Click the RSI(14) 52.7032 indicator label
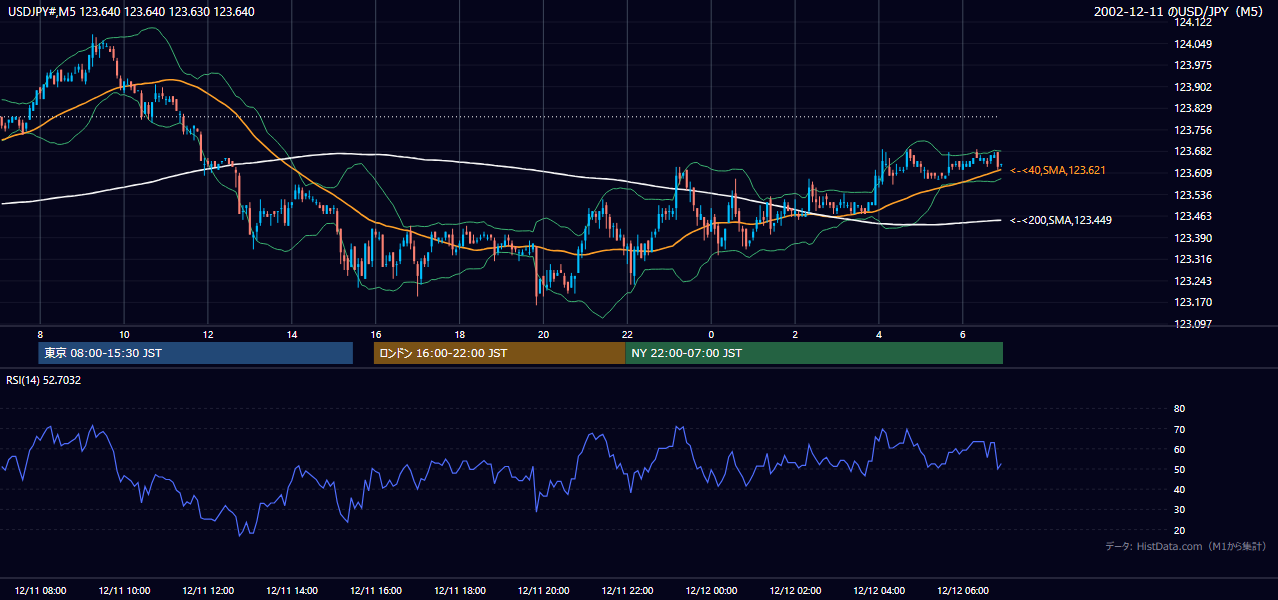Screen dimensions: 1278x600 coord(44,380)
